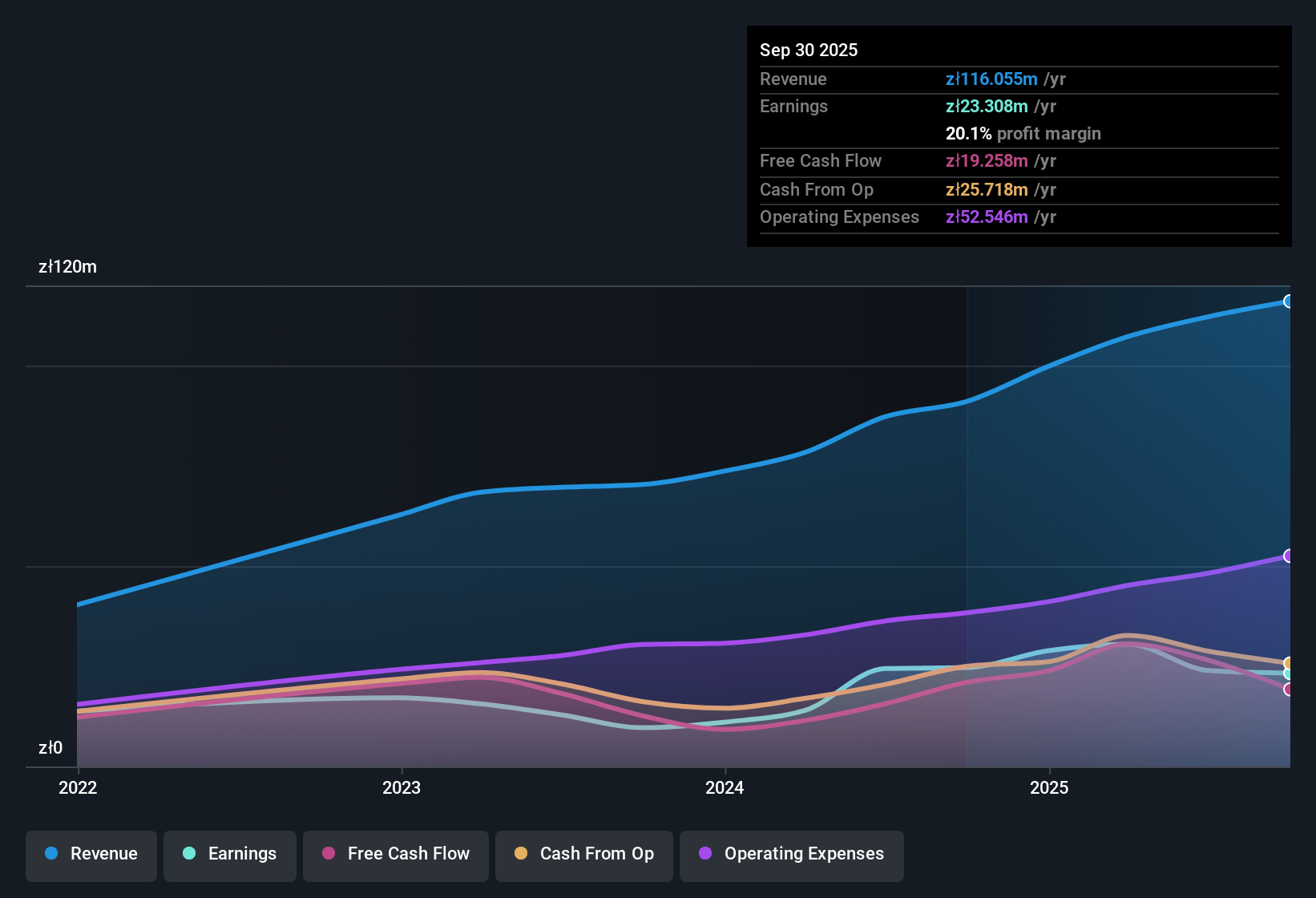Select the 2025 axis label

click(1050, 788)
